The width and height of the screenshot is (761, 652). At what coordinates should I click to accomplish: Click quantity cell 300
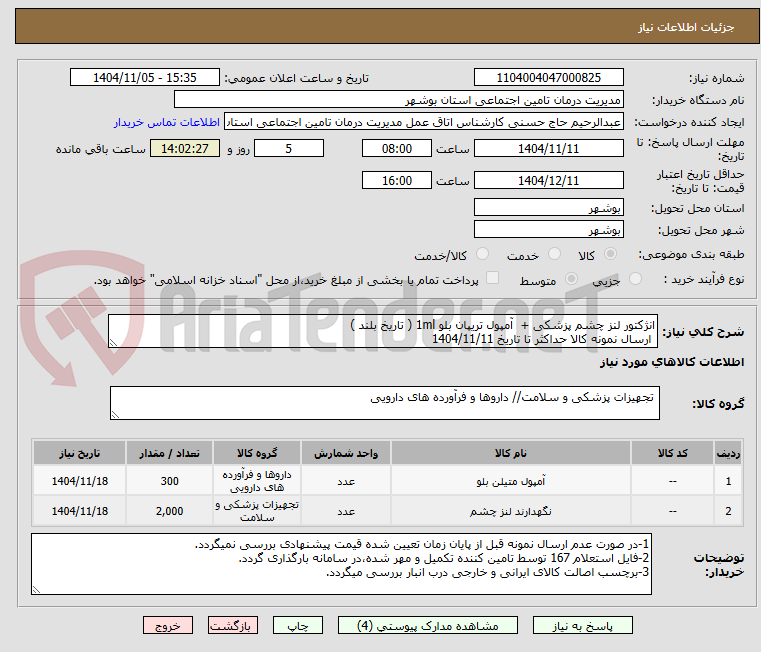coord(169,481)
